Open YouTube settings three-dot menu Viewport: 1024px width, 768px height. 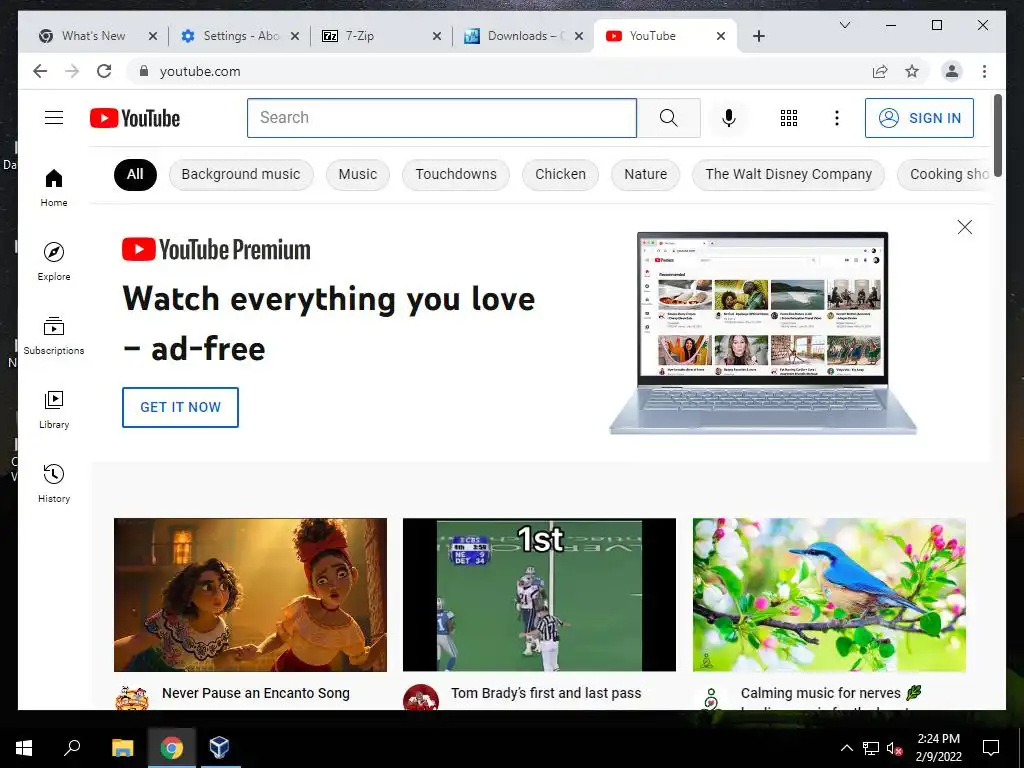click(837, 118)
